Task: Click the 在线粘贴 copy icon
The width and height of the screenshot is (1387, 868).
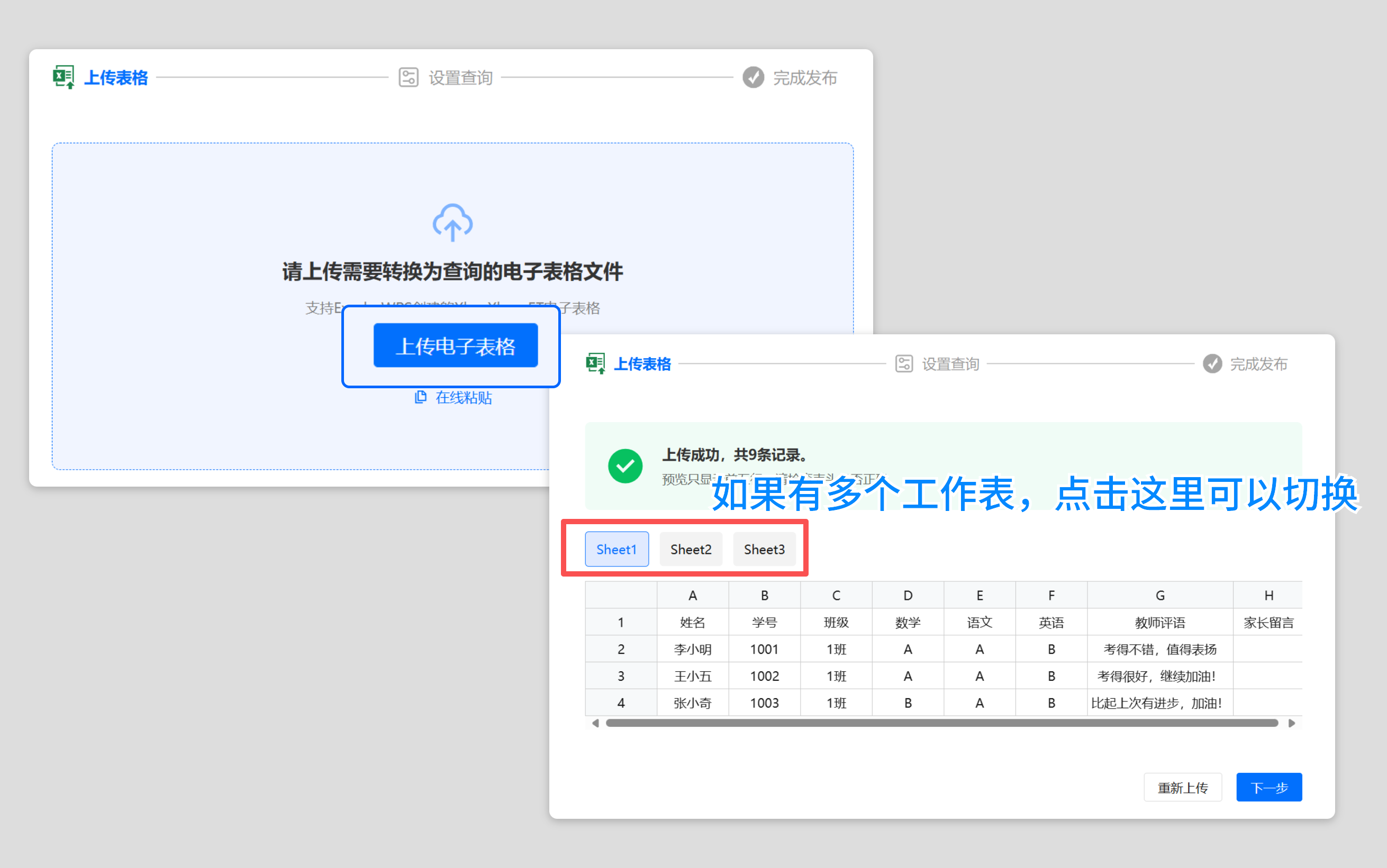Action: (421, 397)
